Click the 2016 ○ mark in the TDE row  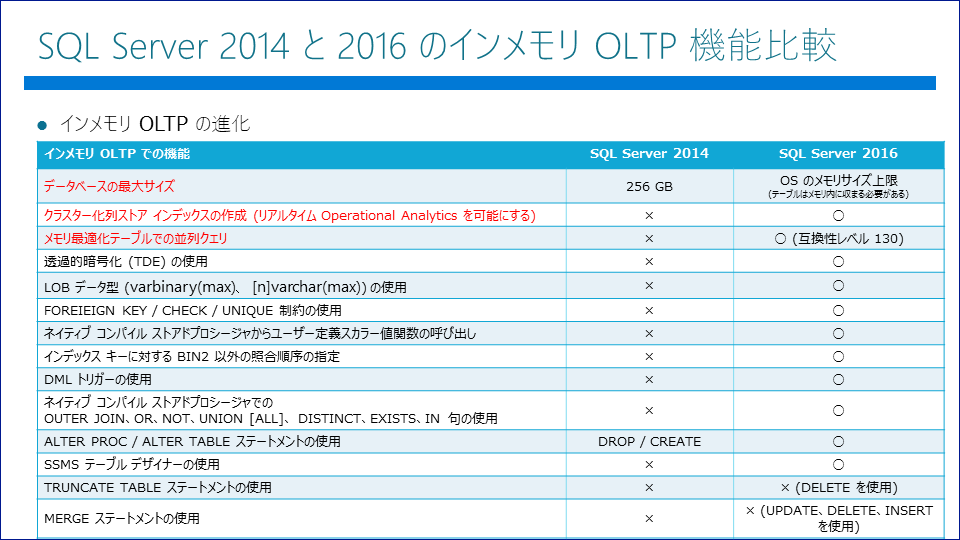point(838,262)
